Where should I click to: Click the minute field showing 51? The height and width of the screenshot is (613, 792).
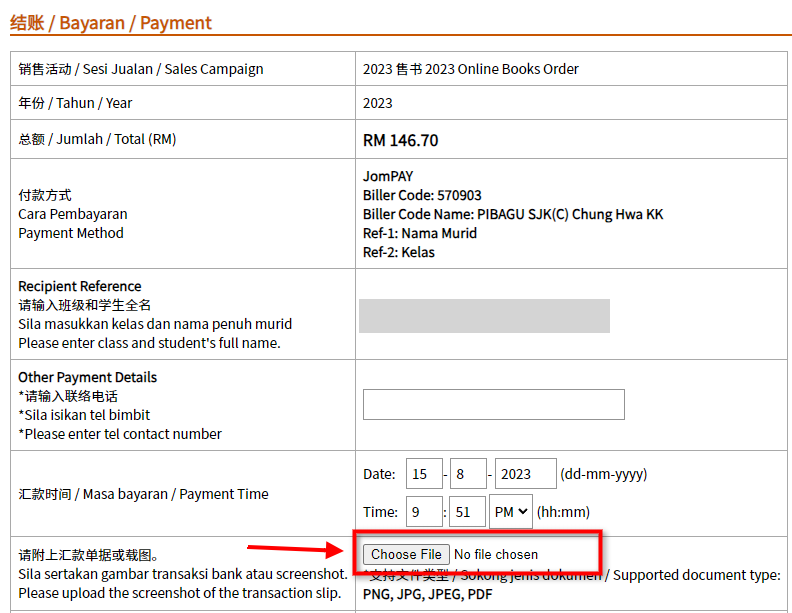click(467, 511)
